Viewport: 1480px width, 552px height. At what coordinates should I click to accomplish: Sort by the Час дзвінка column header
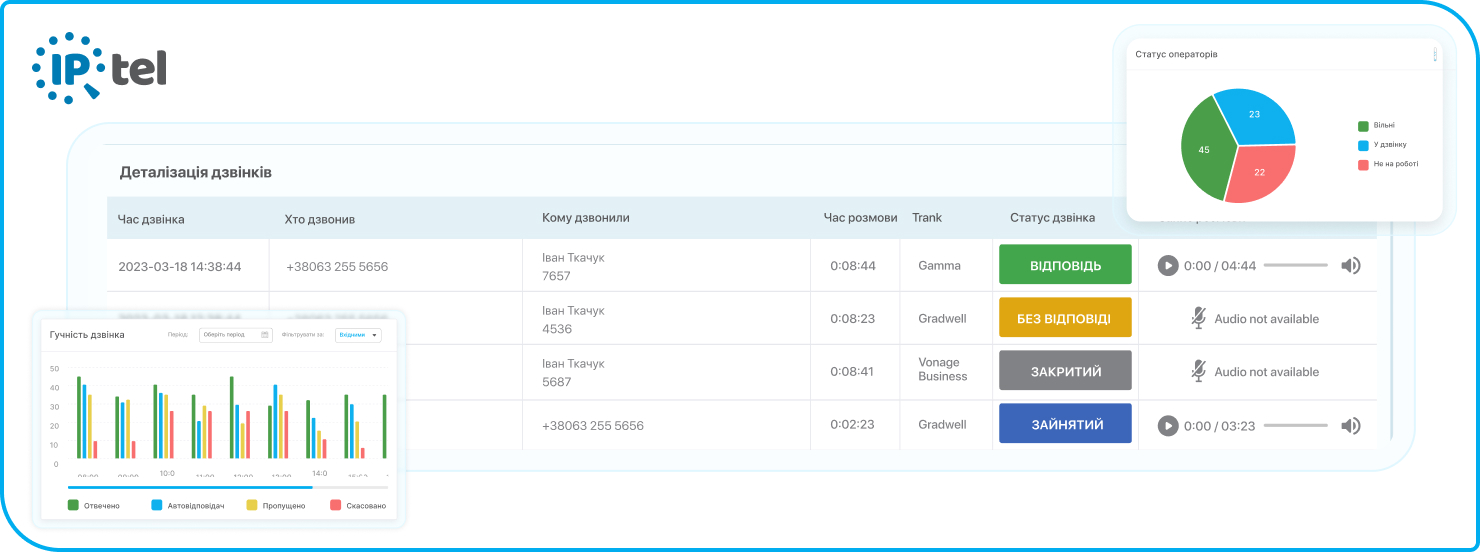[151, 218]
